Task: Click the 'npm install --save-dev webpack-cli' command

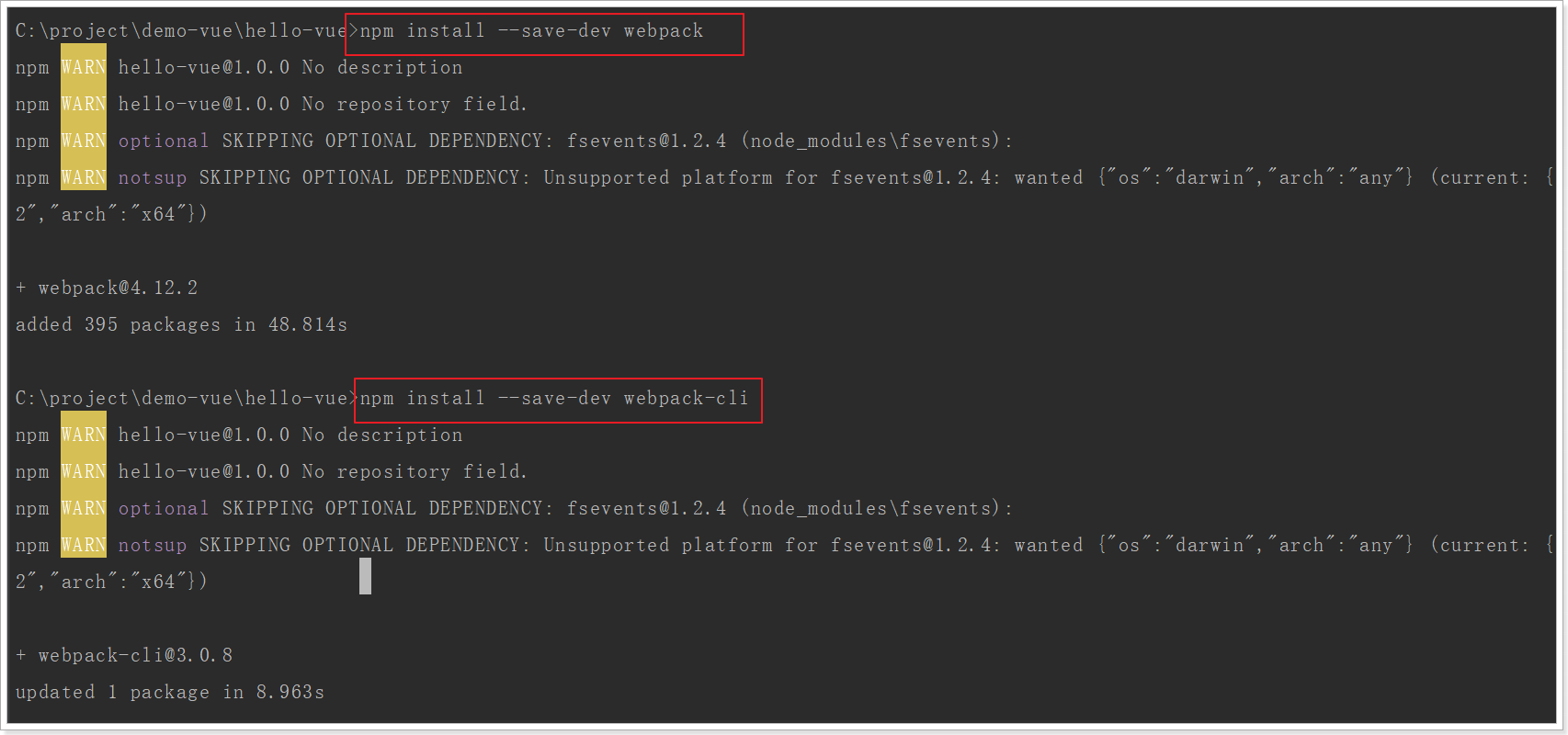Action: point(554,399)
